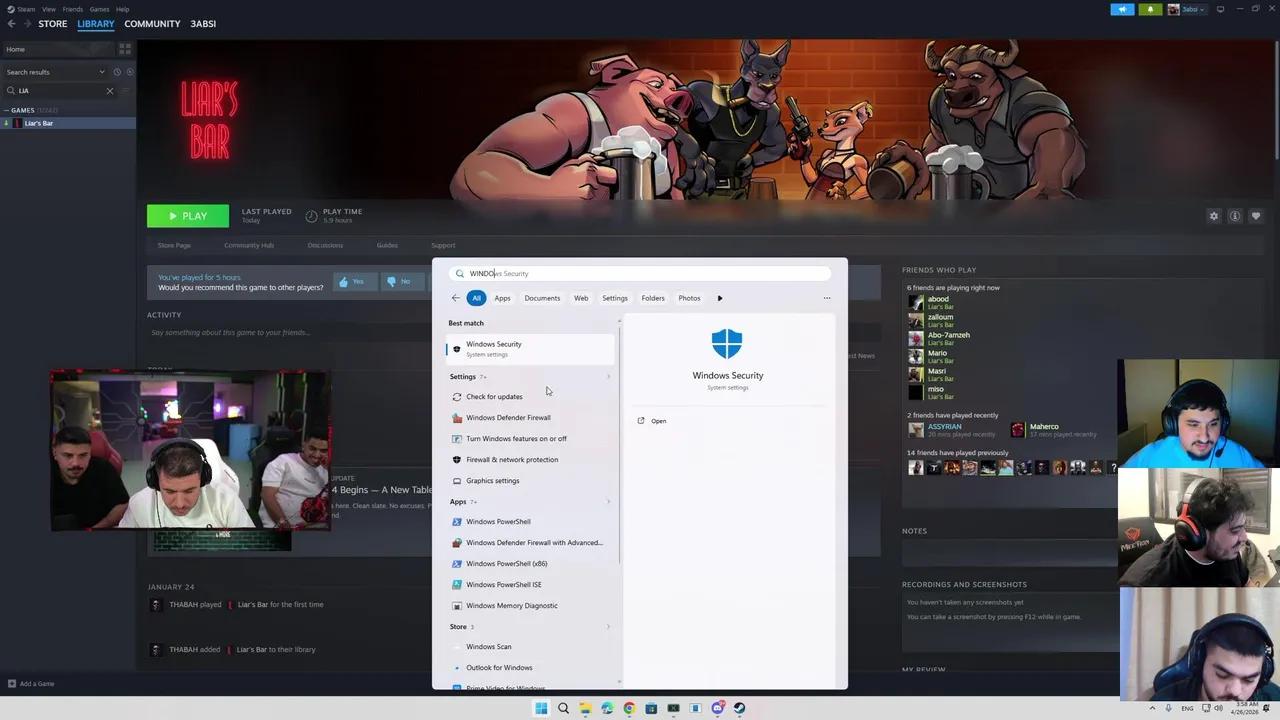The width and height of the screenshot is (1280, 720).
Task: Expand the Search results dropdown
Action: (x=55, y=72)
